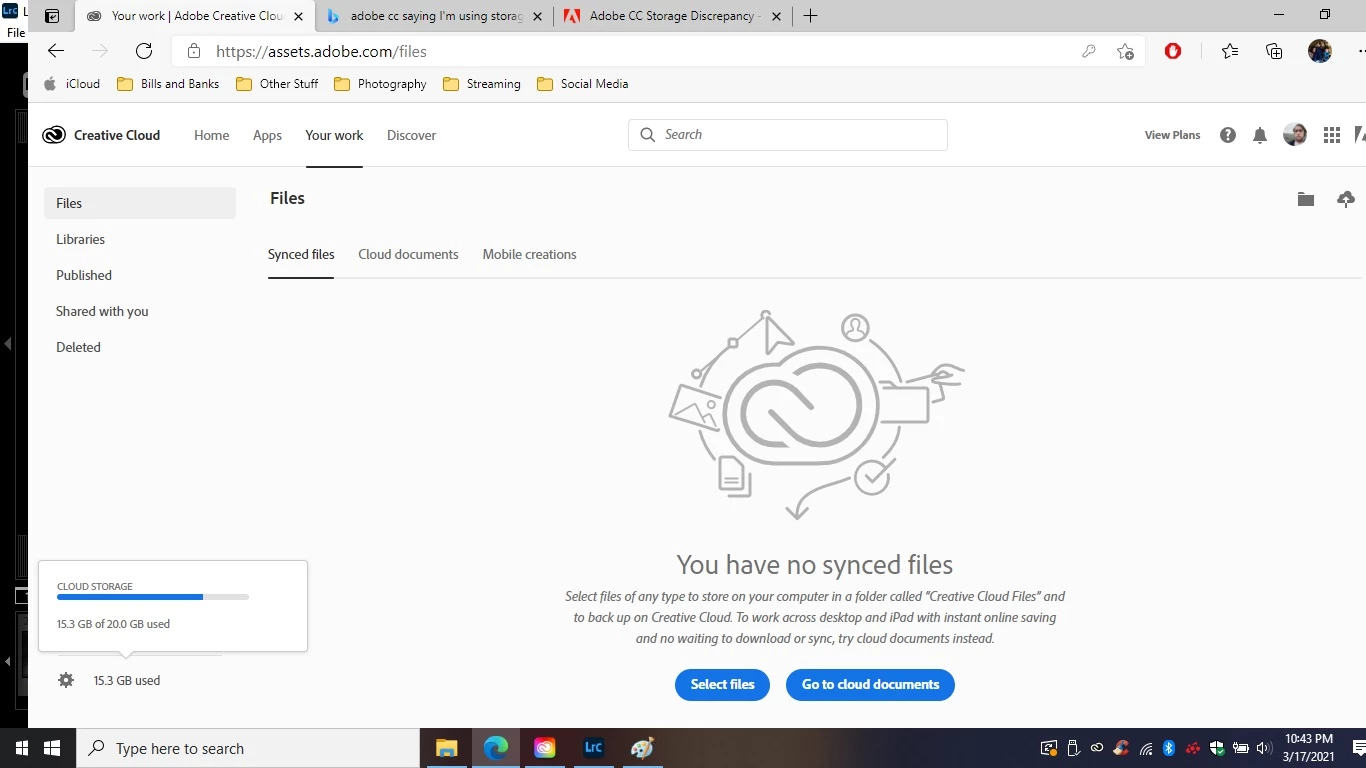Create a new folder in Files
The width and height of the screenshot is (1366, 768).
pyautogui.click(x=1306, y=199)
